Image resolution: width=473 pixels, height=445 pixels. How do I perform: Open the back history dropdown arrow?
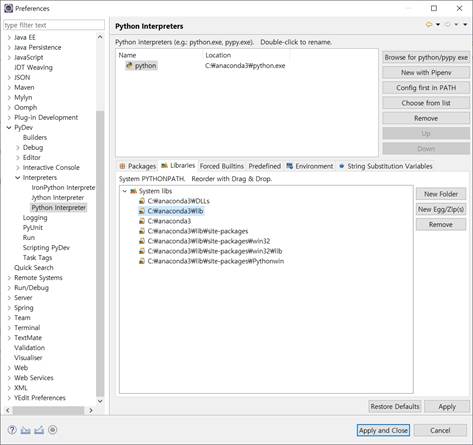438,24
